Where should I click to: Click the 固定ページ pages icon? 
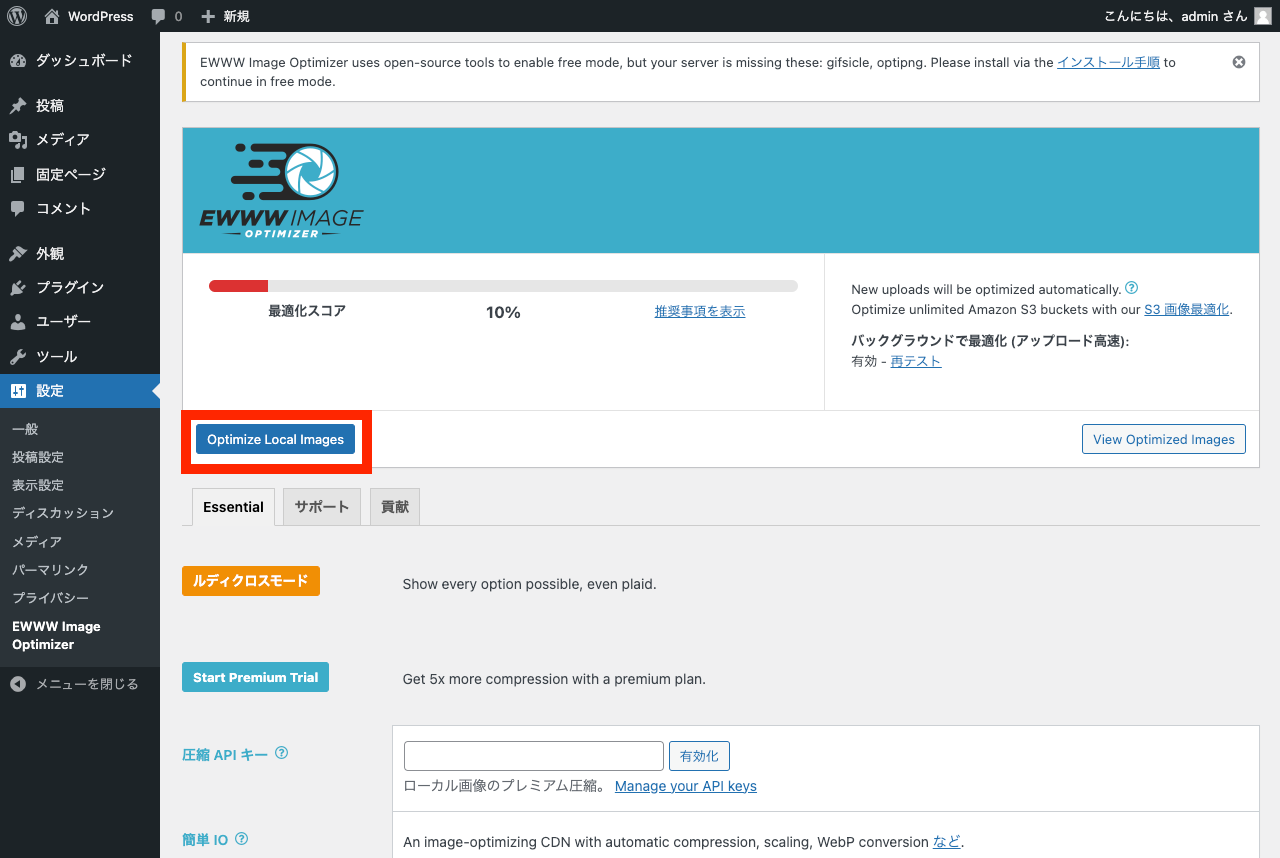point(18,174)
